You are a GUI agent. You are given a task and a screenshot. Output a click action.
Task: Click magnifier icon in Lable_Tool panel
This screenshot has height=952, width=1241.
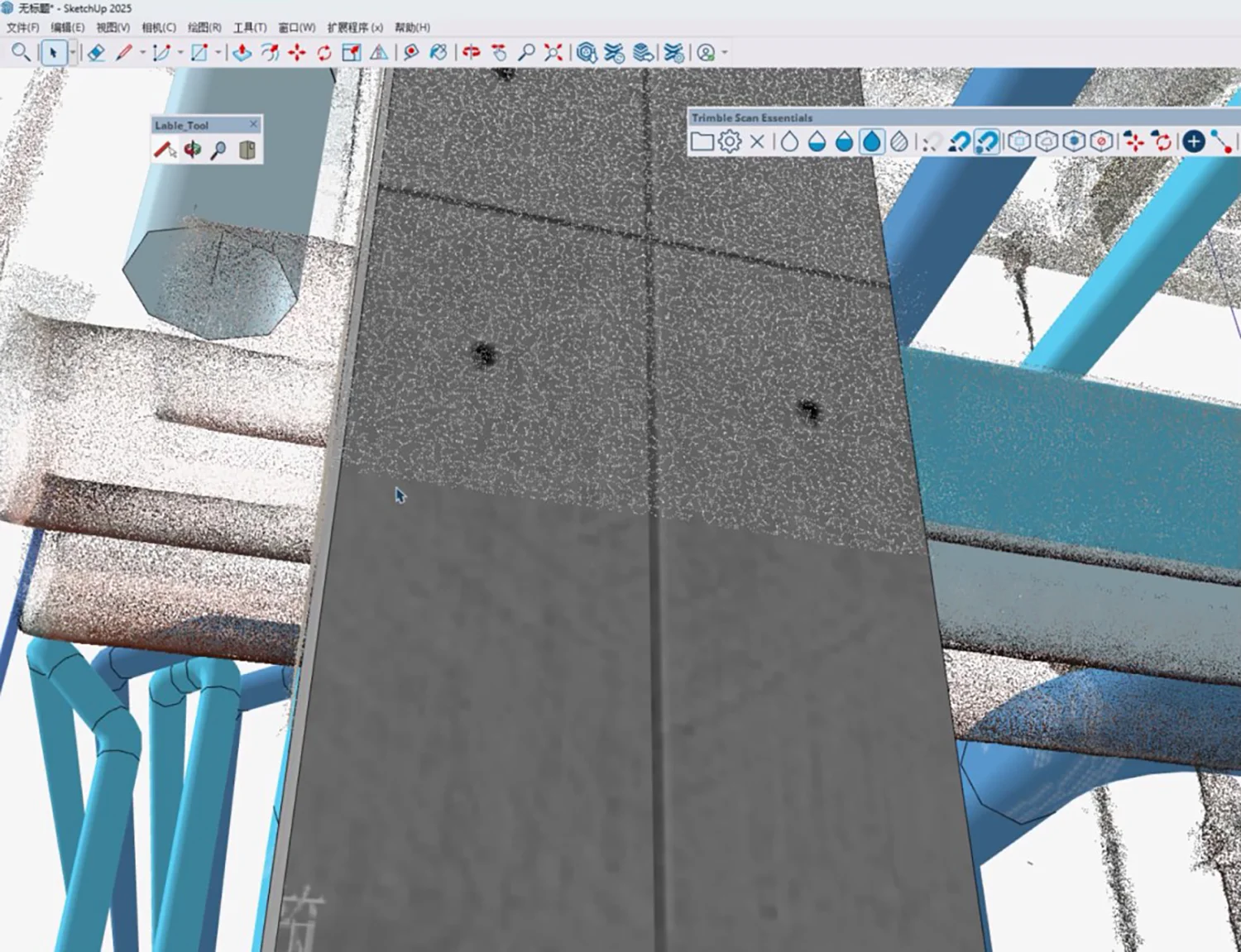[x=218, y=151]
